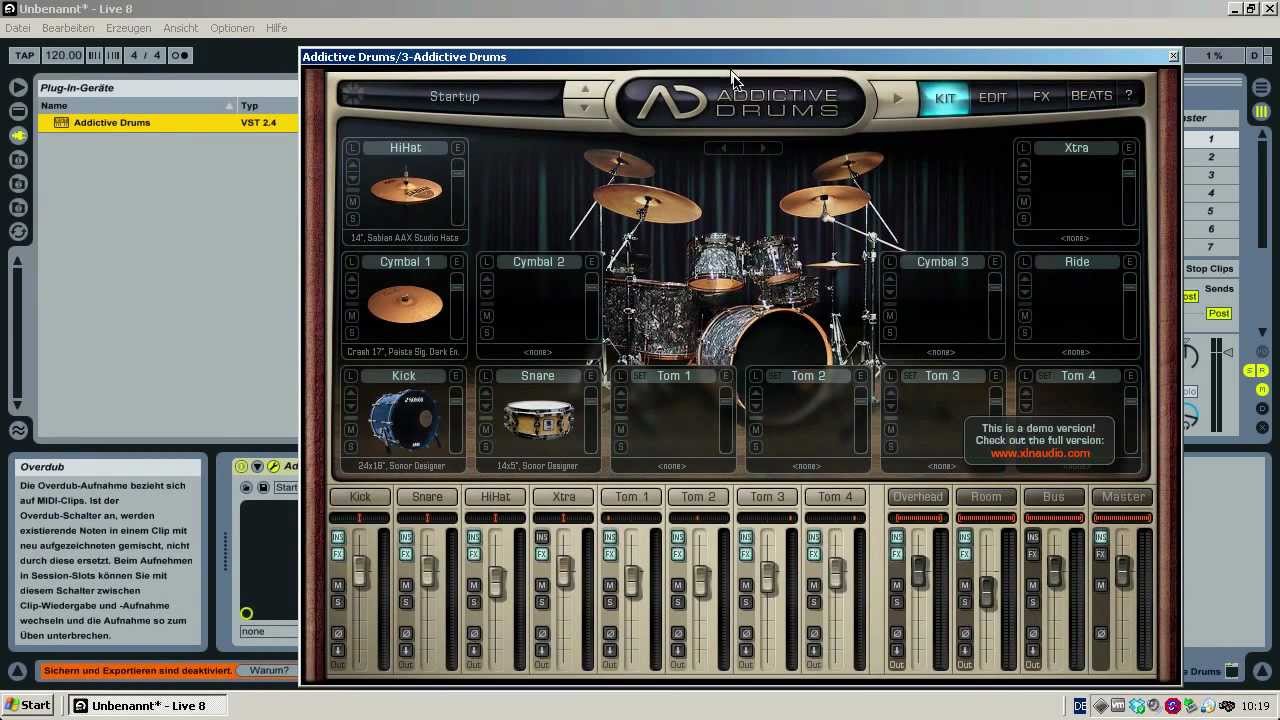
Task: Click the HiHat cymbal image
Action: click(406, 188)
